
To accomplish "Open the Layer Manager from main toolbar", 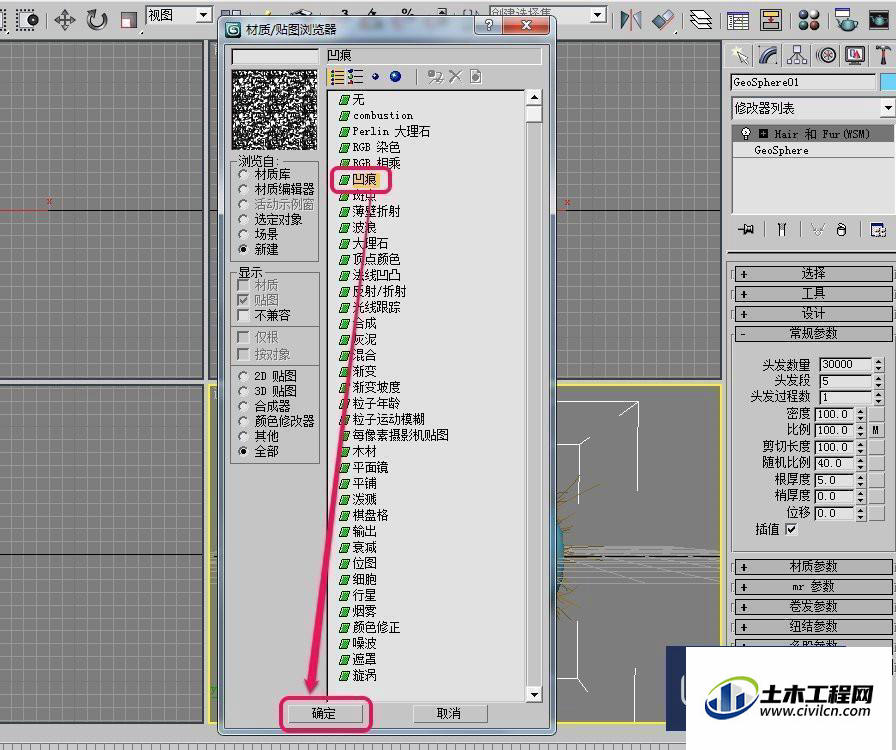I will click(700, 20).
